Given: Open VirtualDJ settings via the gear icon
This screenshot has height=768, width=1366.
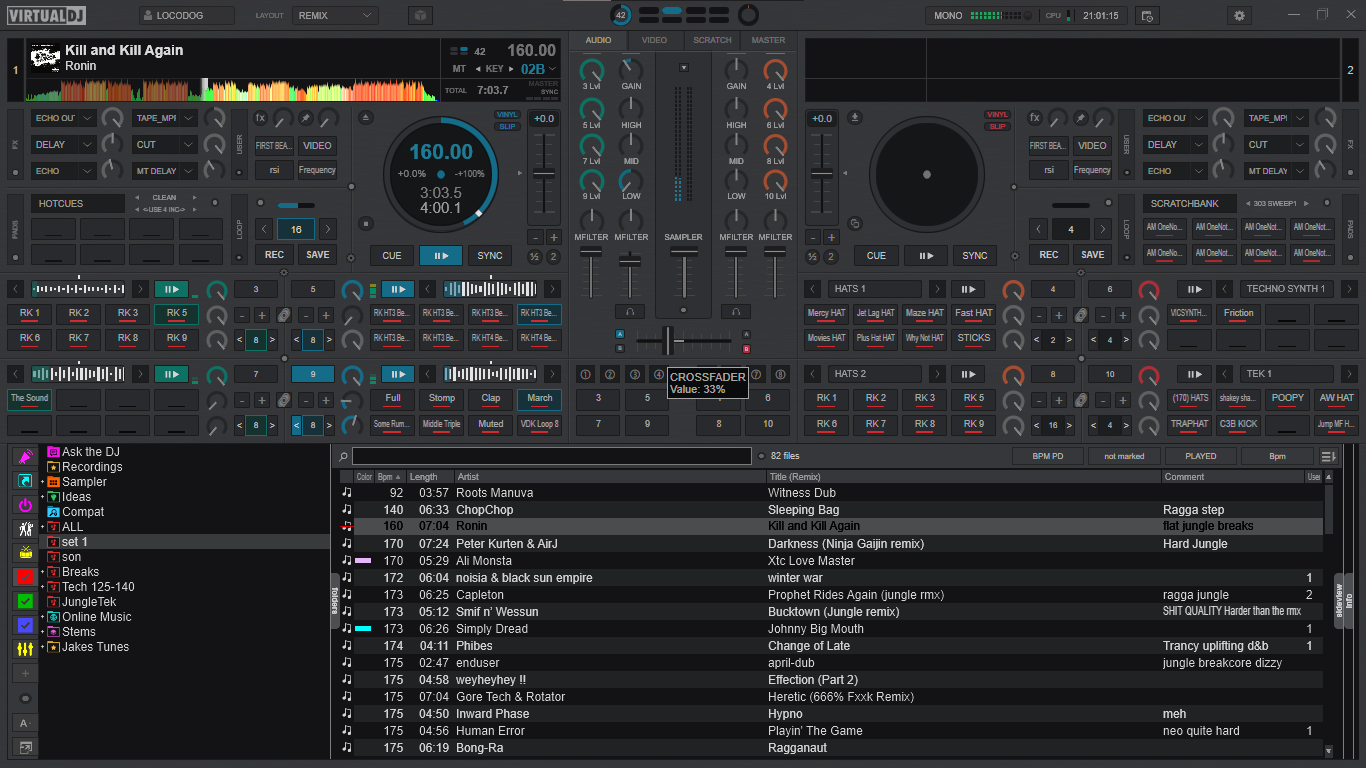Looking at the screenshot, I should (x=1240, y=16).
